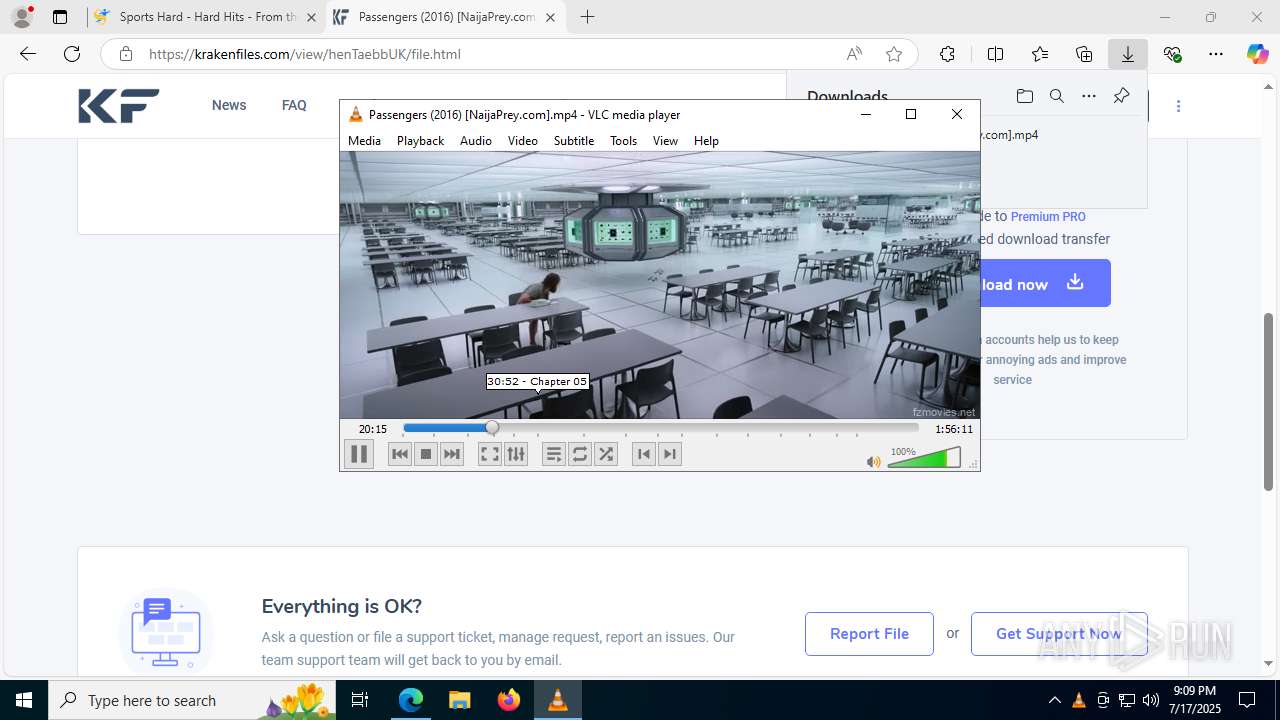Open VLC Media menu
This screenshot has height=720, width=1280.
click(364, 141)
